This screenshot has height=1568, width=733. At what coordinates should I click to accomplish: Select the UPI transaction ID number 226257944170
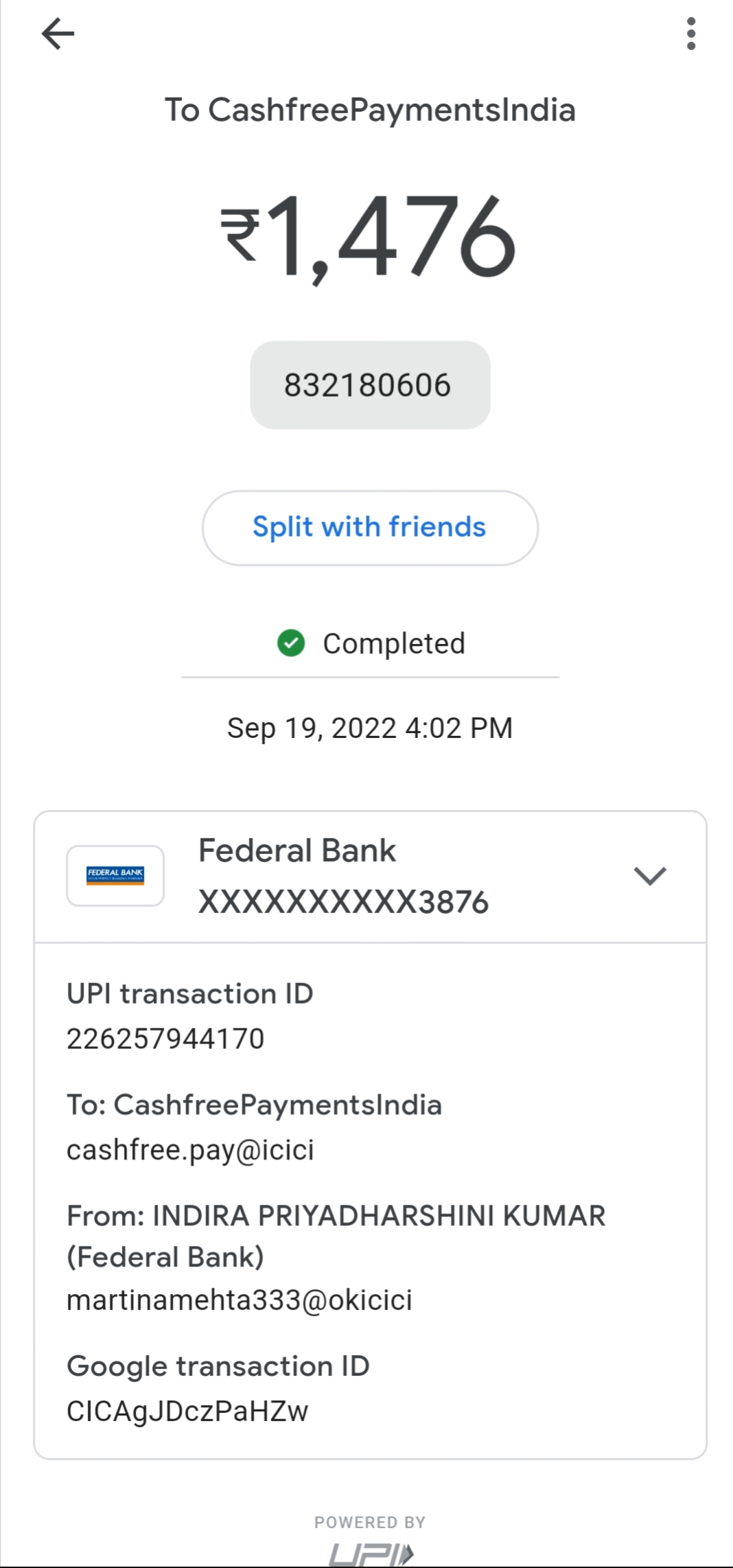click(x=165, y=1039)
